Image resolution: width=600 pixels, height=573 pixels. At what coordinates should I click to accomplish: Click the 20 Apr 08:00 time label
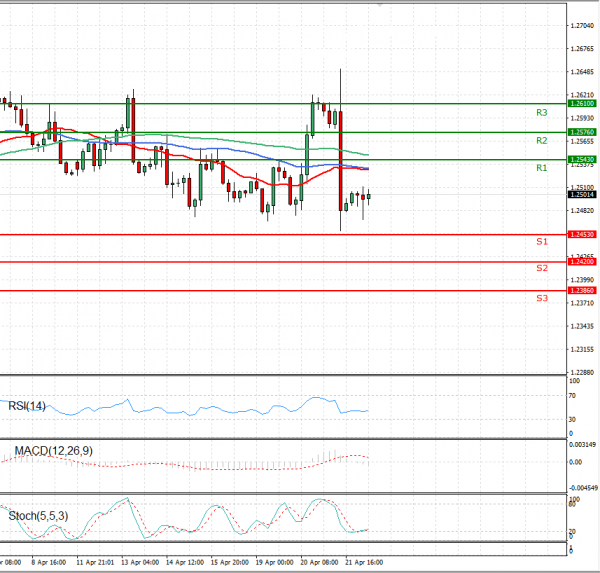(x=320, y=562)
